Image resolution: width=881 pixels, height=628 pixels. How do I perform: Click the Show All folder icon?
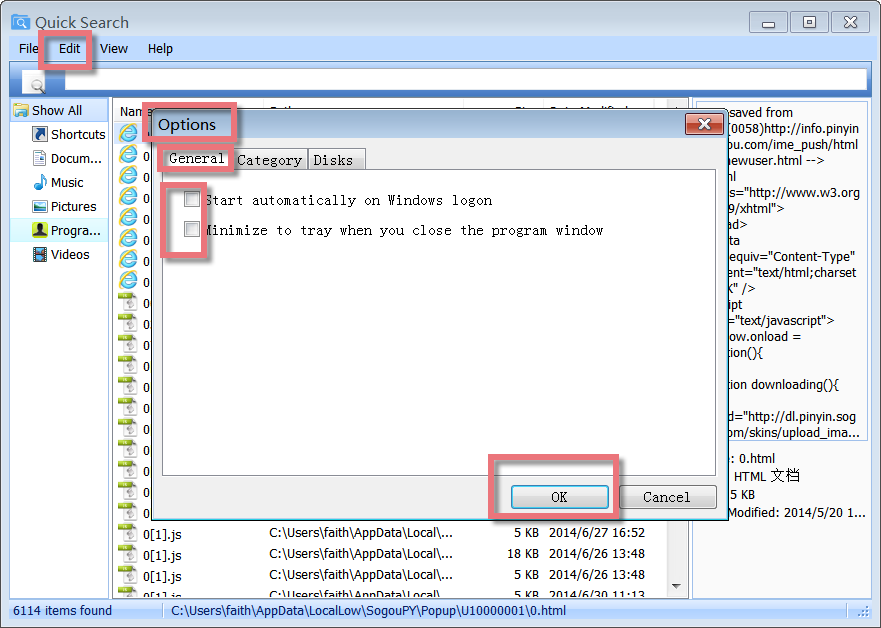[22, 110]
